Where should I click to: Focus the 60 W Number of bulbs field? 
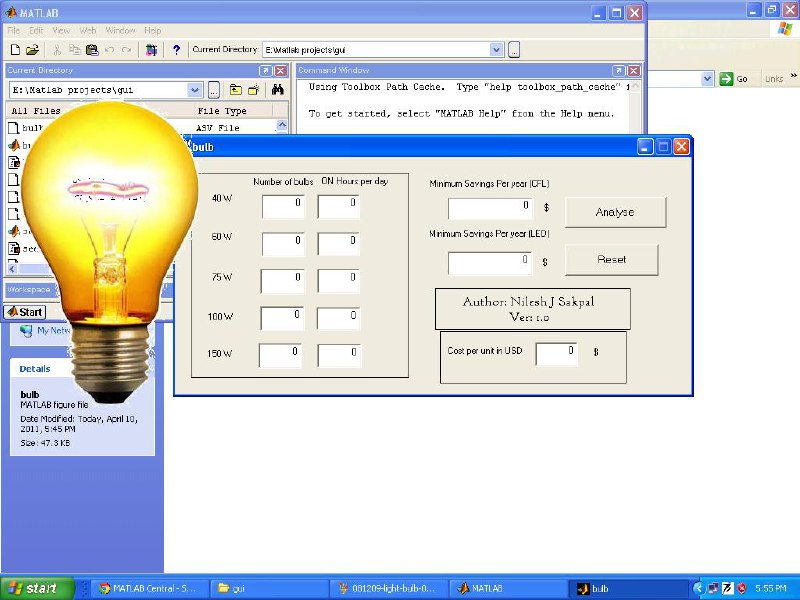[283, 244]
